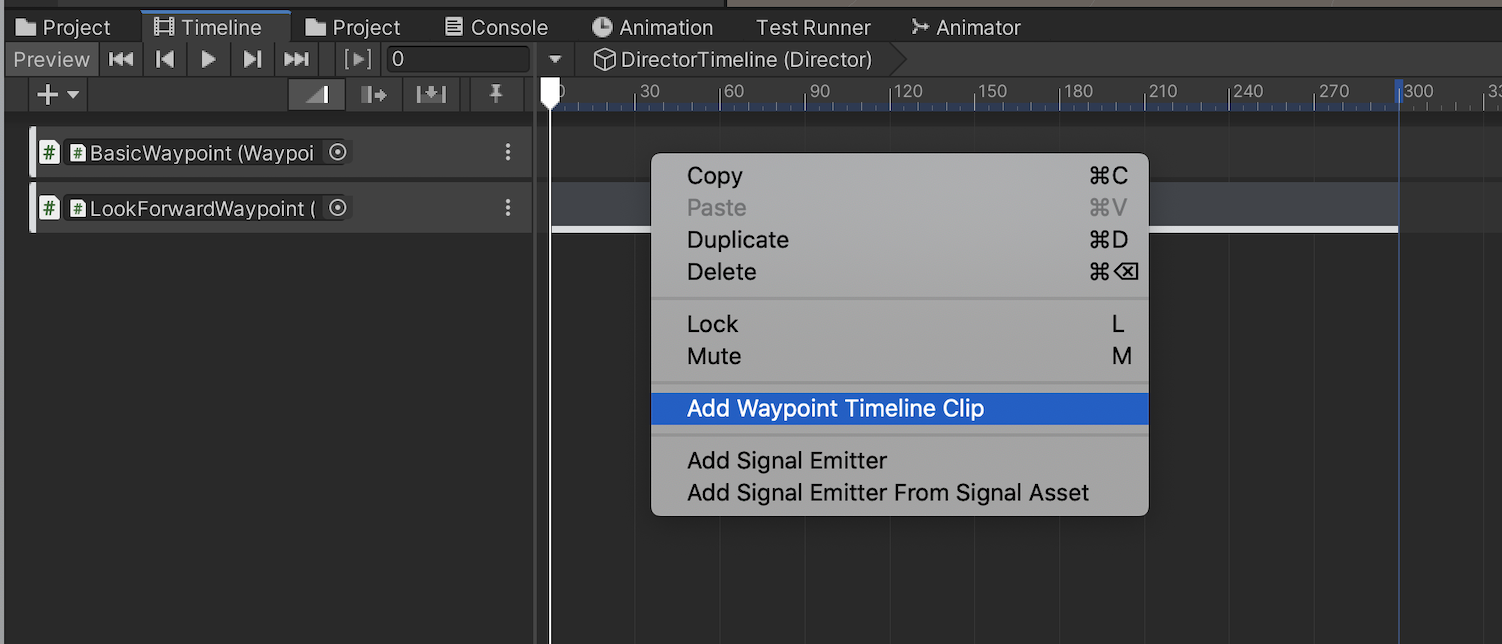Open the add track plus dropdown

pyautogui.click(x=59, y=94)
